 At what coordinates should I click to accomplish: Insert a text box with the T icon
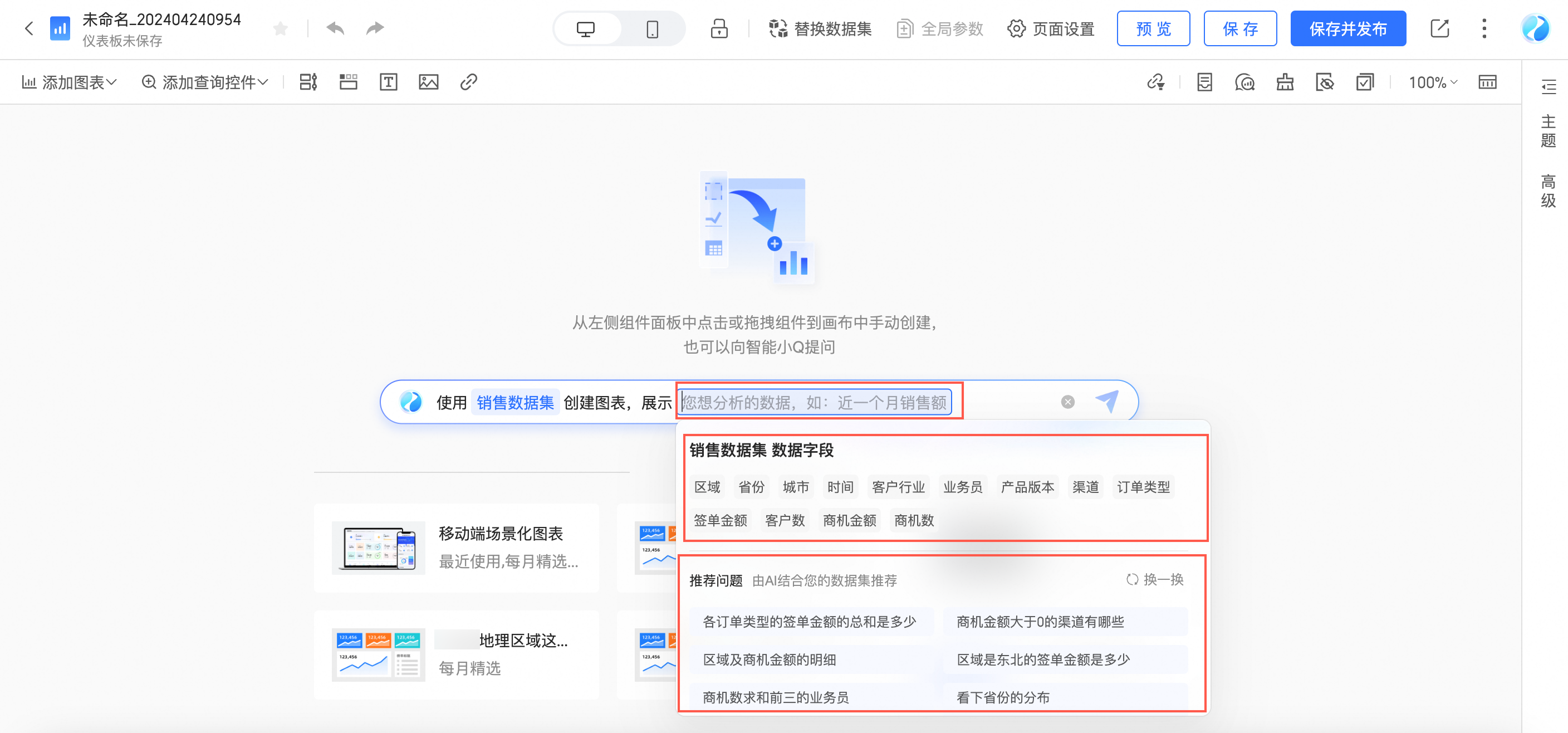tap(388, 81)
